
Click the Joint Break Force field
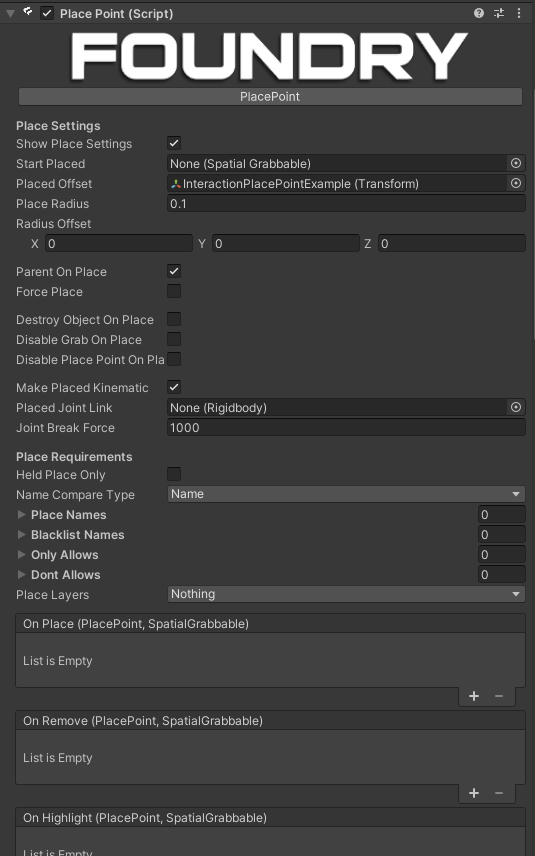pos(346,427)
